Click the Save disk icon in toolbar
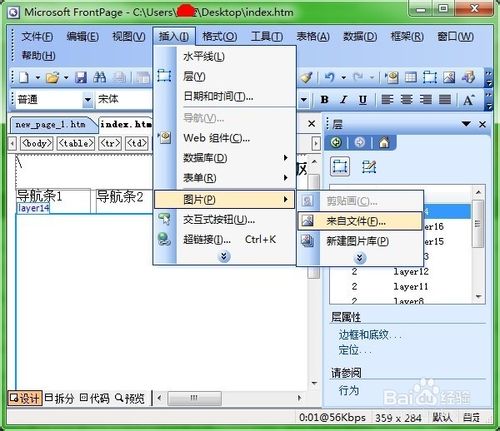Image resolution: width=500 pixels, height=431 pixels. pos(81,78)
